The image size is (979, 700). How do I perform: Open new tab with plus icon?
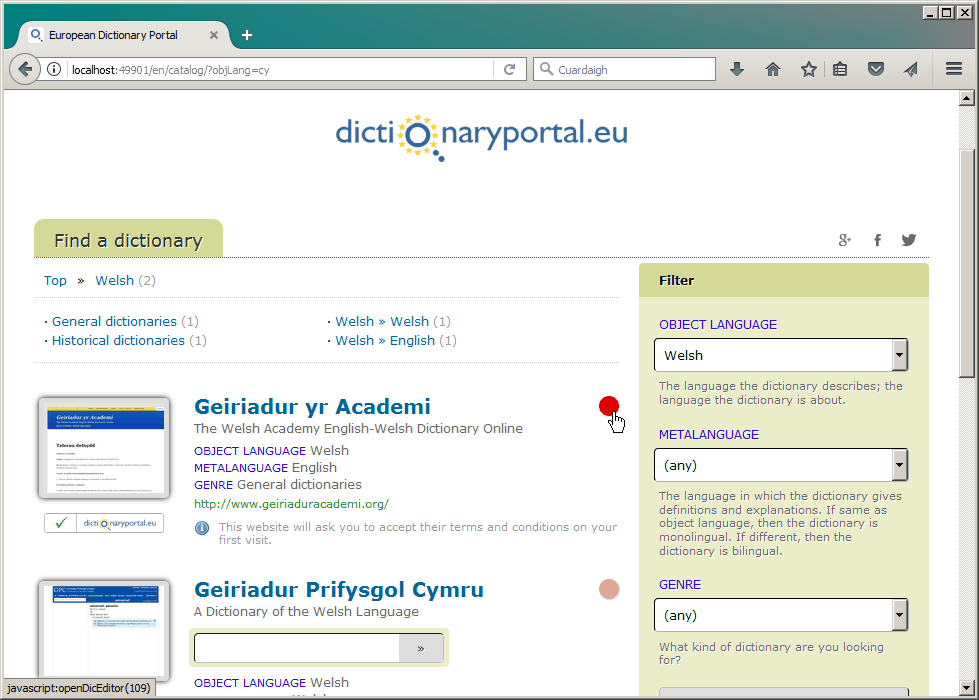pyautogui.click(x=247, y=35)
